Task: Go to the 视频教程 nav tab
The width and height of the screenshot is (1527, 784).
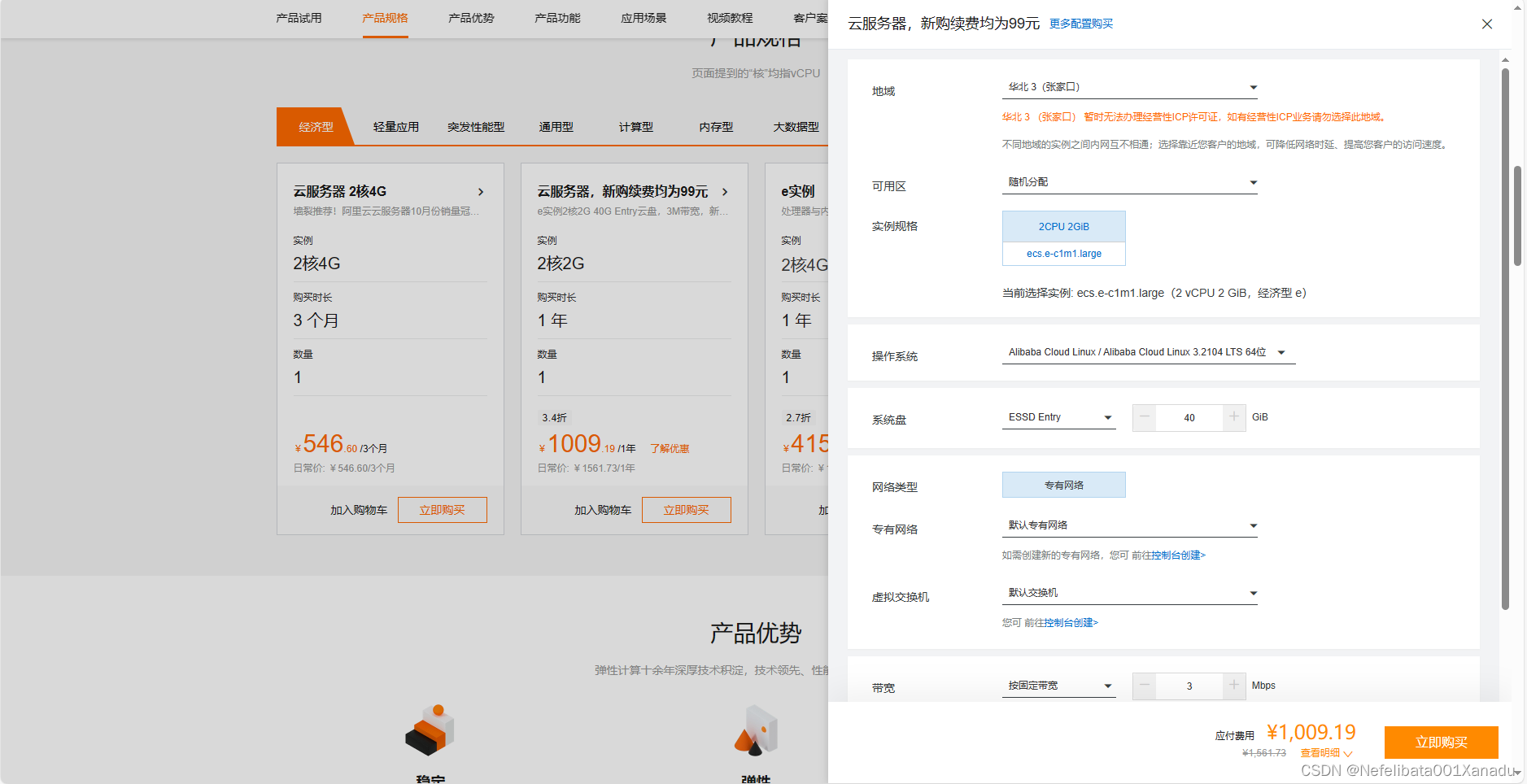Action: tap(730, 18)
